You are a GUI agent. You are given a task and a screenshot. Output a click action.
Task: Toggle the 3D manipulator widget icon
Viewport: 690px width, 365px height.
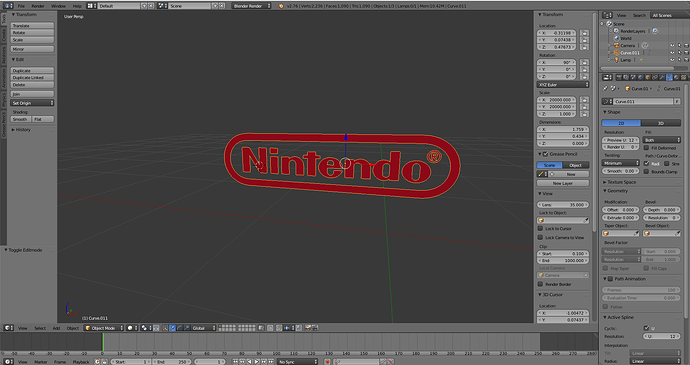(165, 328)
